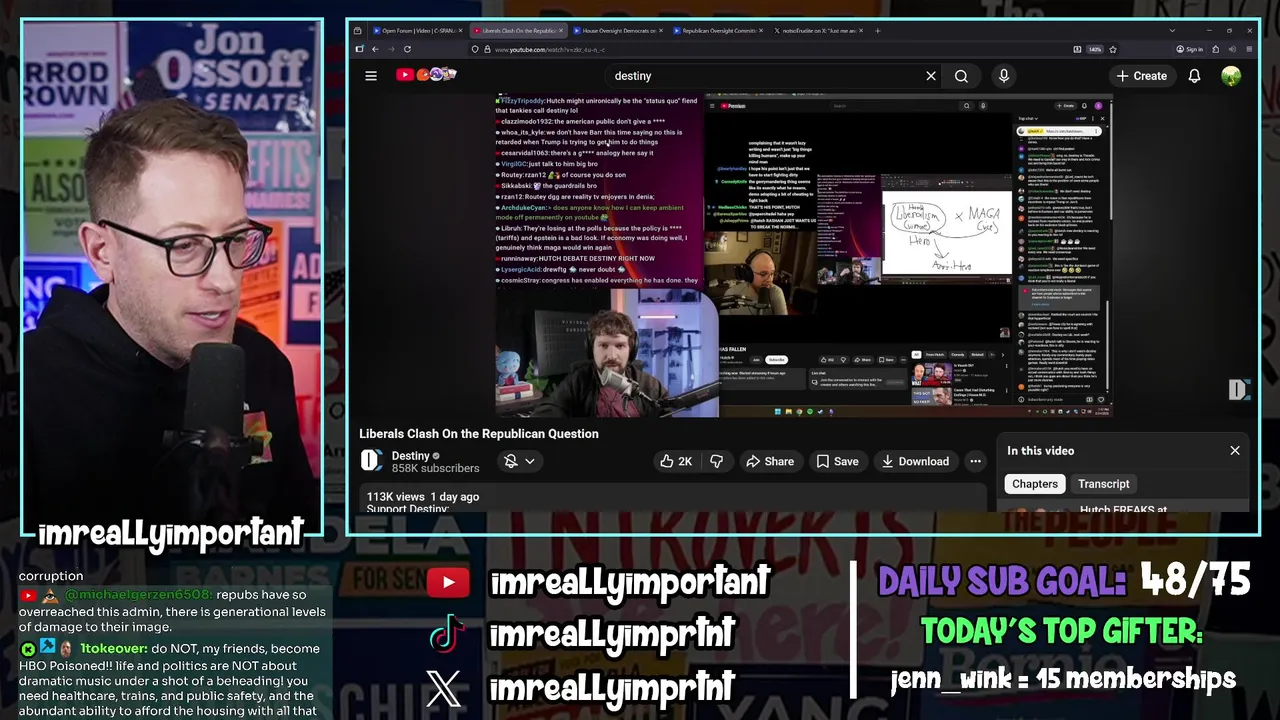Open the subscription notification bell dropdown
1280x720 pixels.
pyautogui.click(x=520, y=461)
